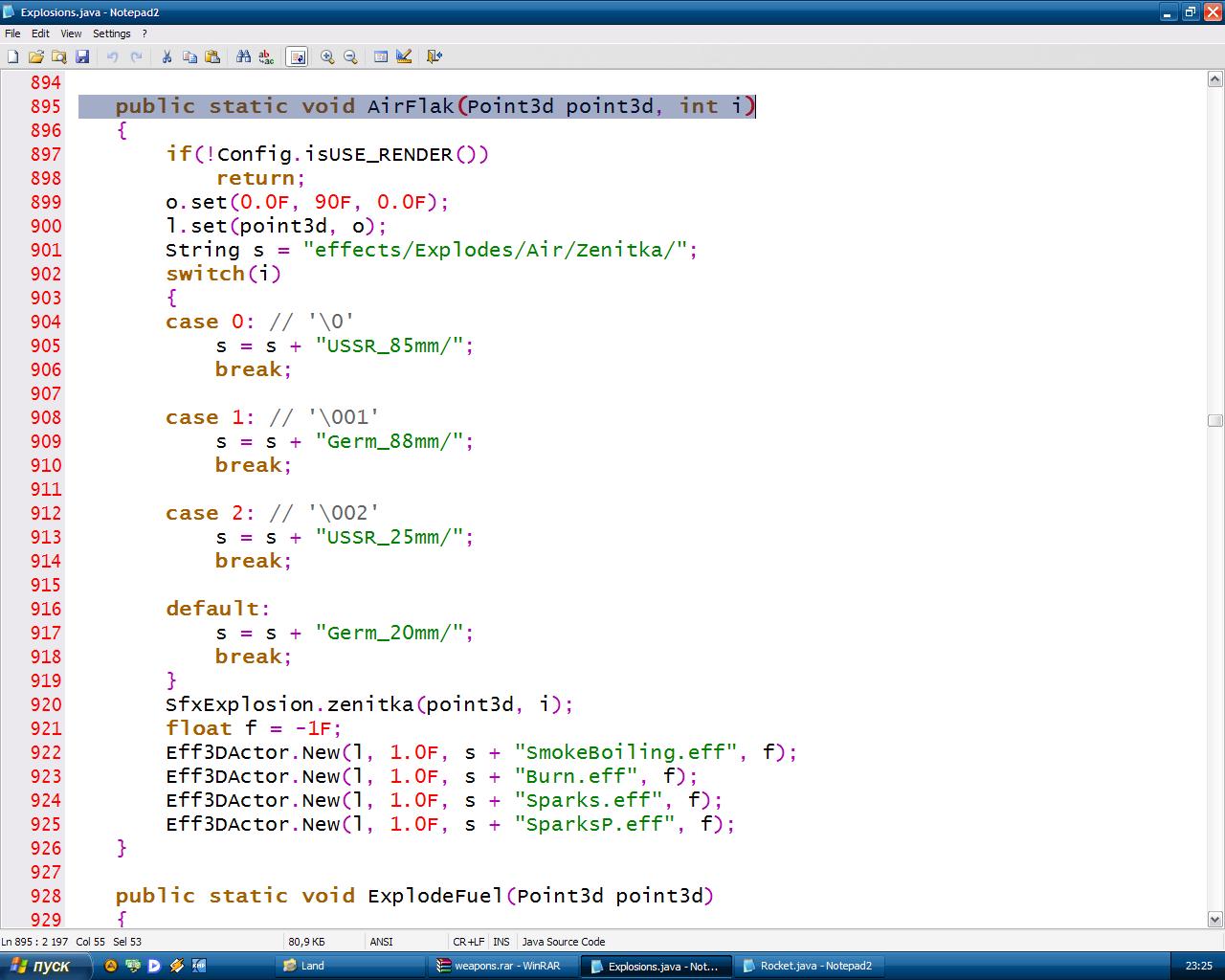The width and height of the screenshot is (1225, 980).
Task: Save the file with the floppy disk icon
Action: tap(82, 56)
